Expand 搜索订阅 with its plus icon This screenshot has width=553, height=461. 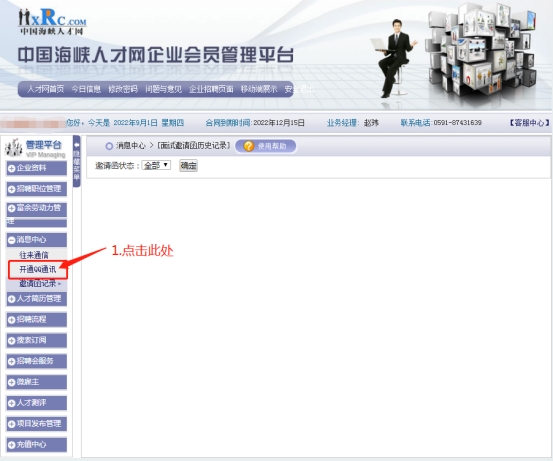click(x=11, y=340)
